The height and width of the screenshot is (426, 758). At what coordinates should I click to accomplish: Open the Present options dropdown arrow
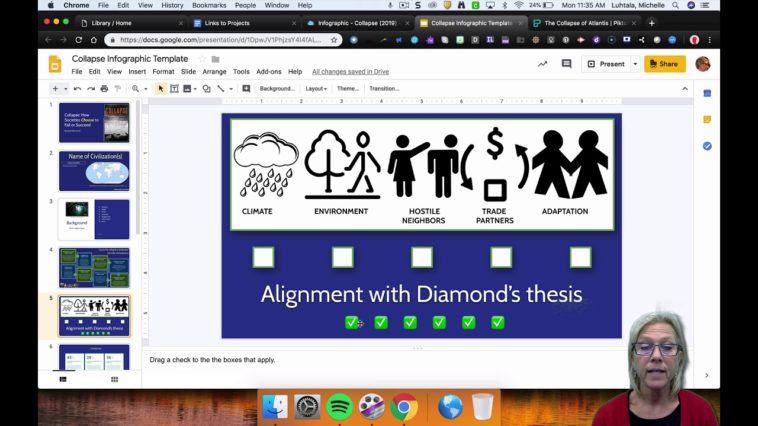[635, 64]
